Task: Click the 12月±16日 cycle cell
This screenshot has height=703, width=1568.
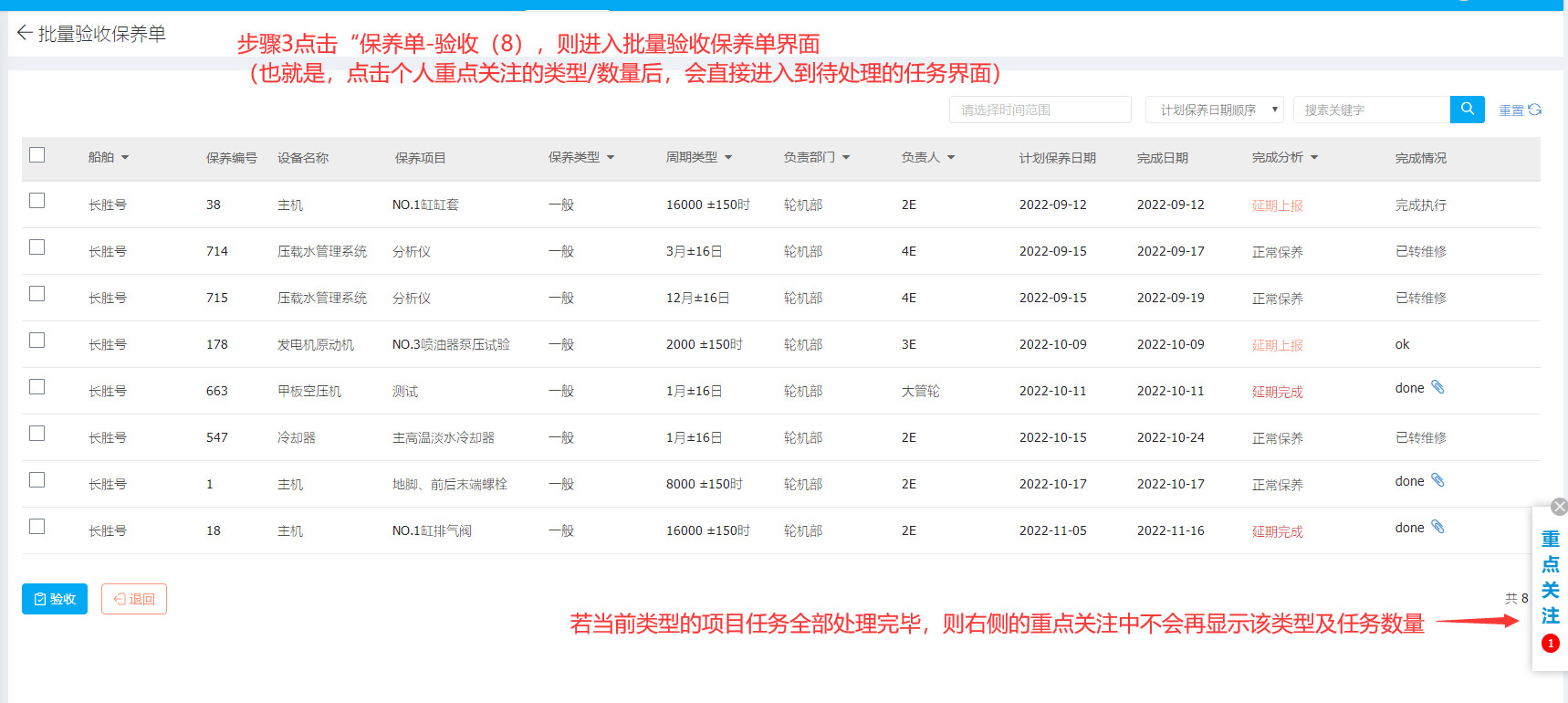Action: pyautogui.click(x=698, y=299)
